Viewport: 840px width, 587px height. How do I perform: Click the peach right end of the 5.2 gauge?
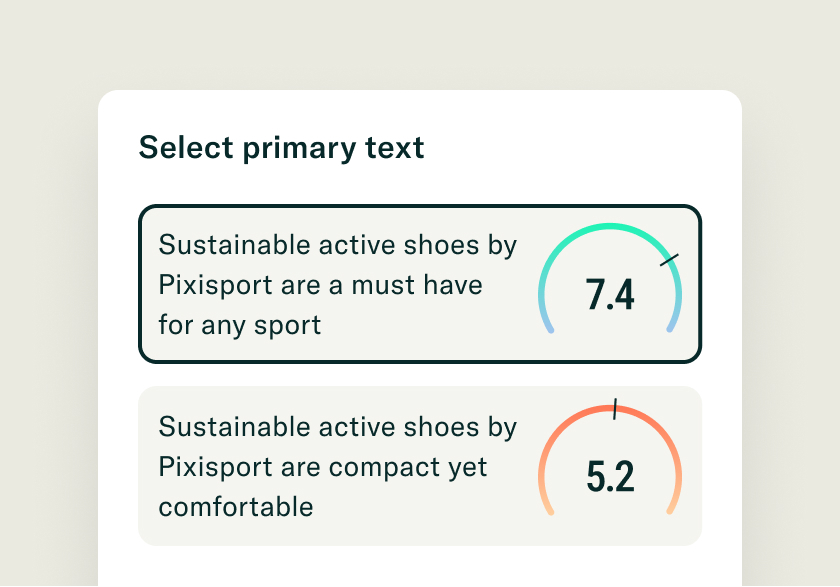673,505
